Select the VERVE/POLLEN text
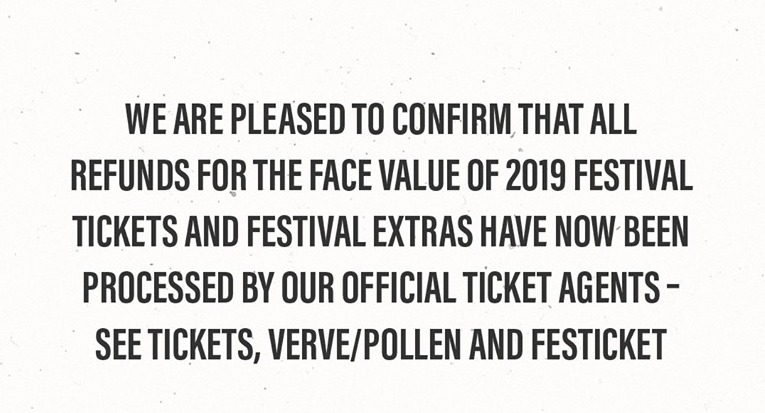Image resolution: width=765 pixels, height=413 pixels. (x=365, y=344)
